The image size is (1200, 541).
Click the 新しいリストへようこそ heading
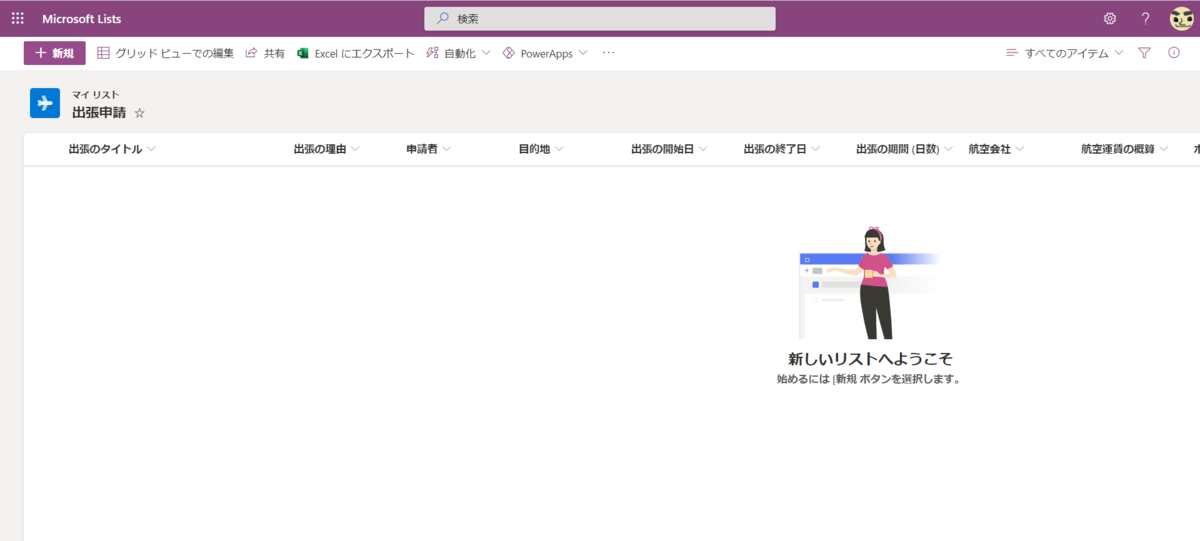[x=868, y=359]
